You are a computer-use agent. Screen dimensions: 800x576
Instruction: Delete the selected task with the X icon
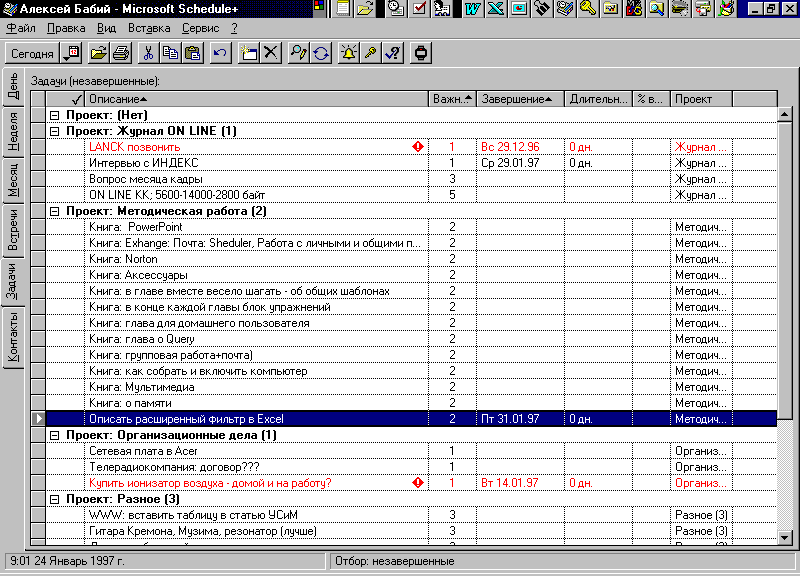271,53
